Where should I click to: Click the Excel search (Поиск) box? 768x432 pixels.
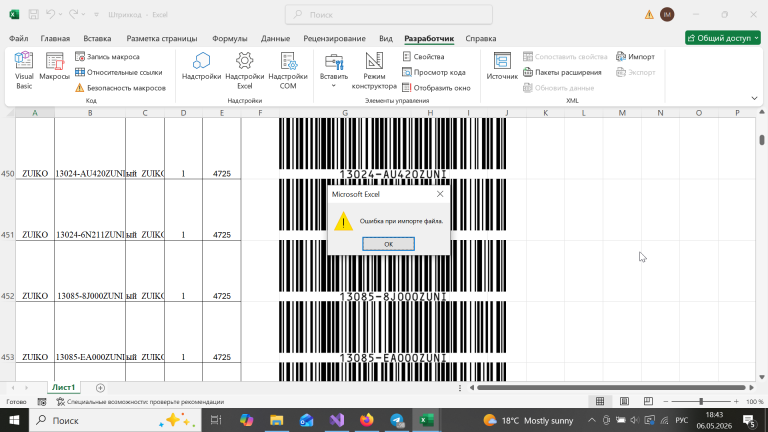pyautogui.click(x=389, y=15)
